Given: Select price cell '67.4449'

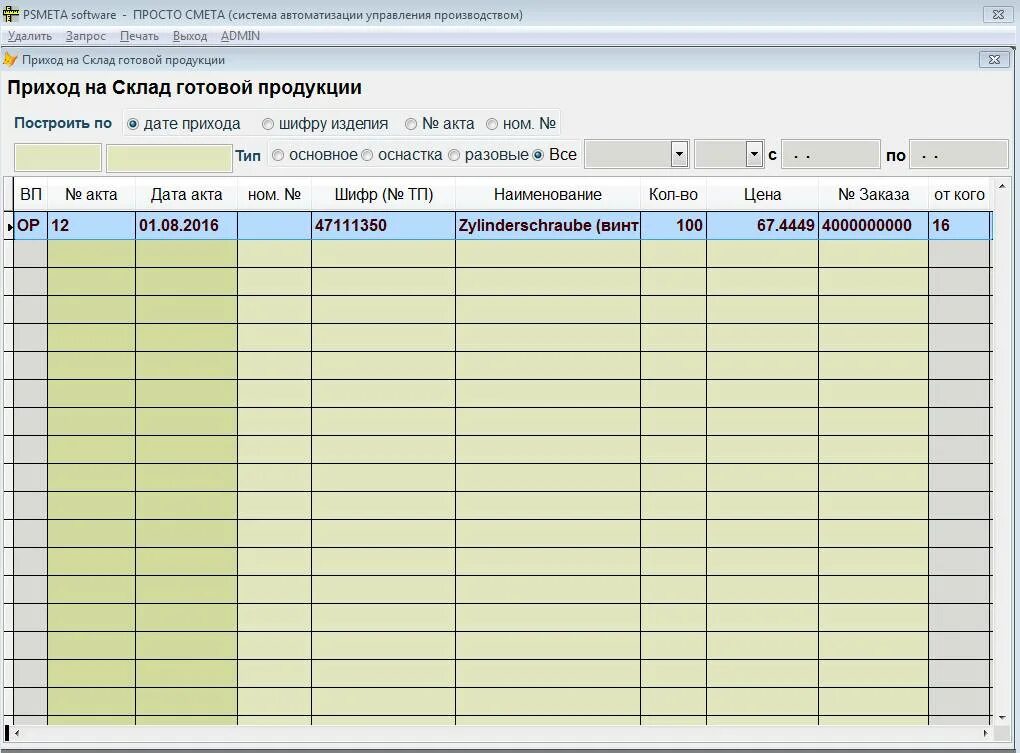Looking at the screenshot, I should [x=762, y=226].
